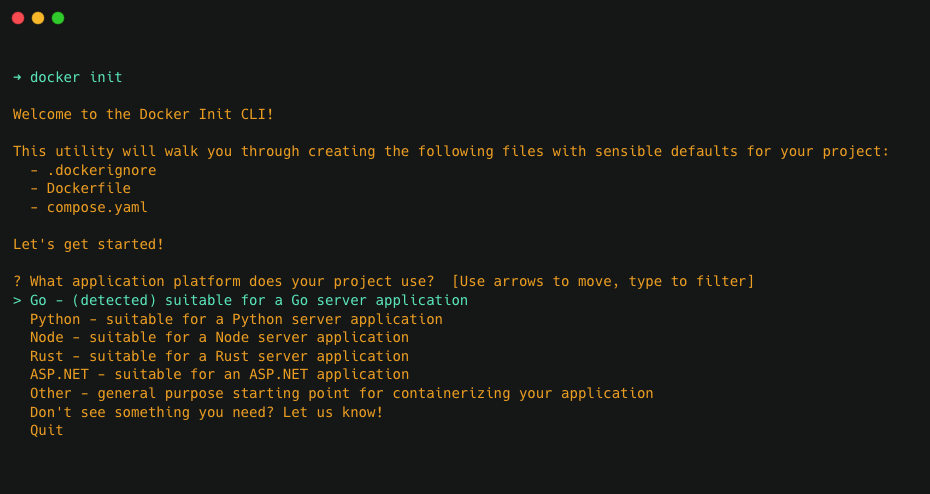Click the "This utility will walk you through" line
Image resolution: width=930 pixels, height=494 pixels.
(451, 151)
